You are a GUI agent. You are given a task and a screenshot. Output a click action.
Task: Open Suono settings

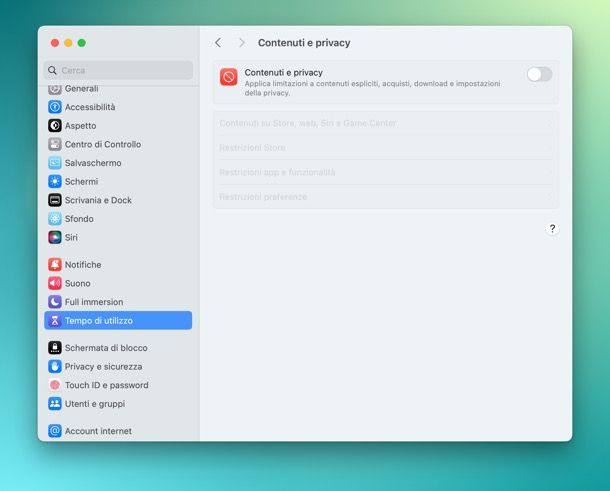click(x=118, y=284)
